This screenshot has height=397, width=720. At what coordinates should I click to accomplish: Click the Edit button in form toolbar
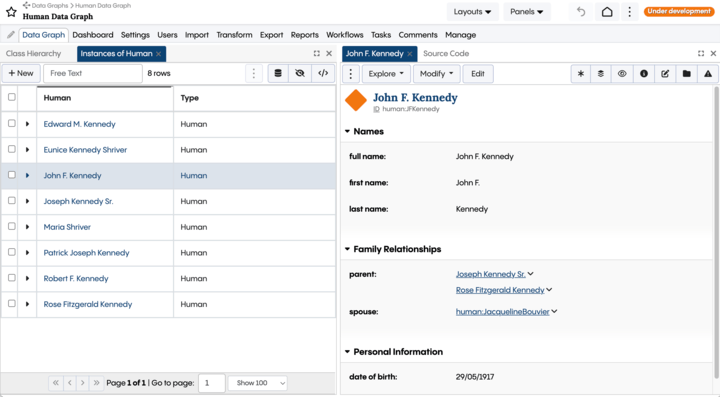pos(478,73)
